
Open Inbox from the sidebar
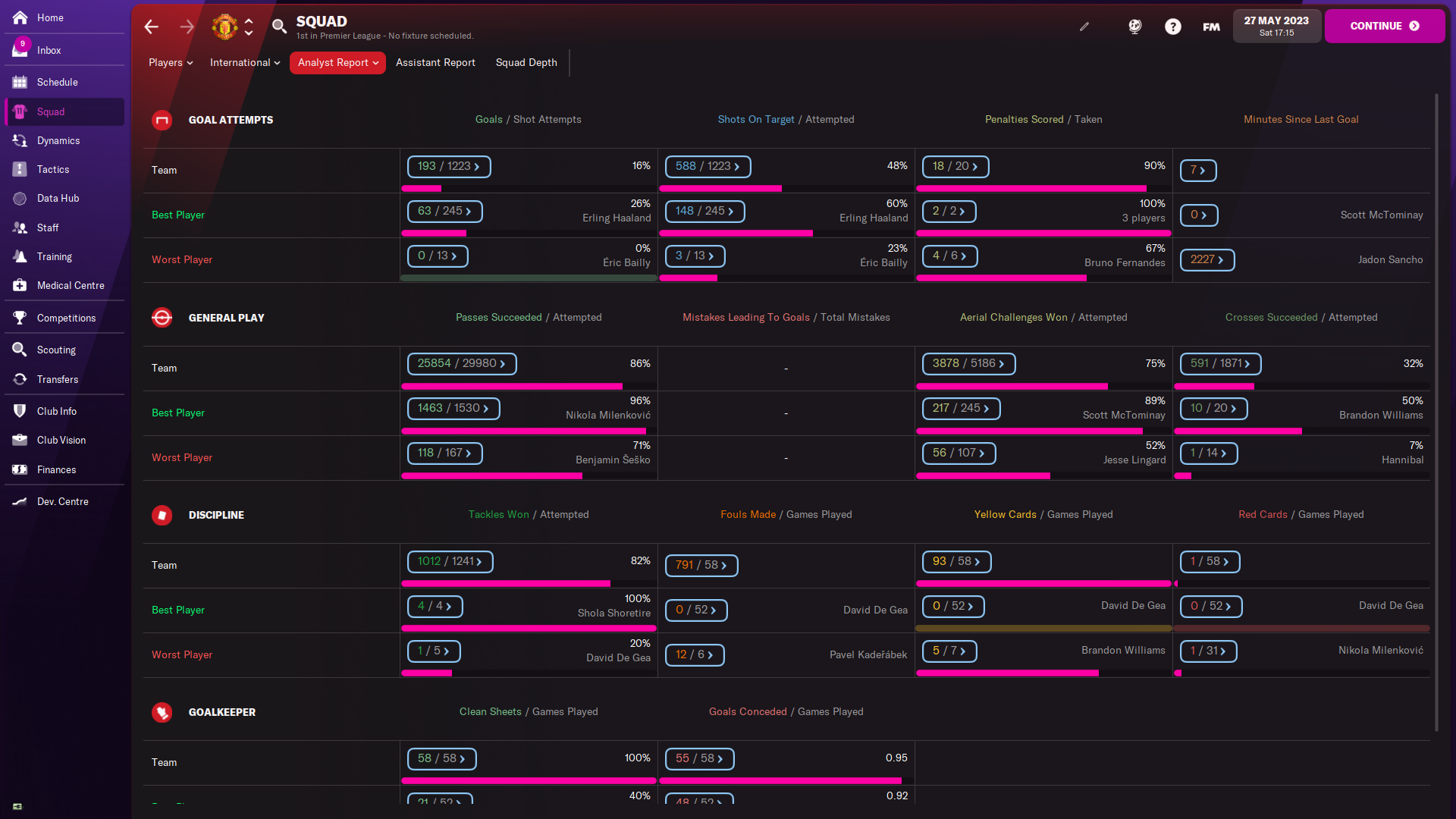49,50
